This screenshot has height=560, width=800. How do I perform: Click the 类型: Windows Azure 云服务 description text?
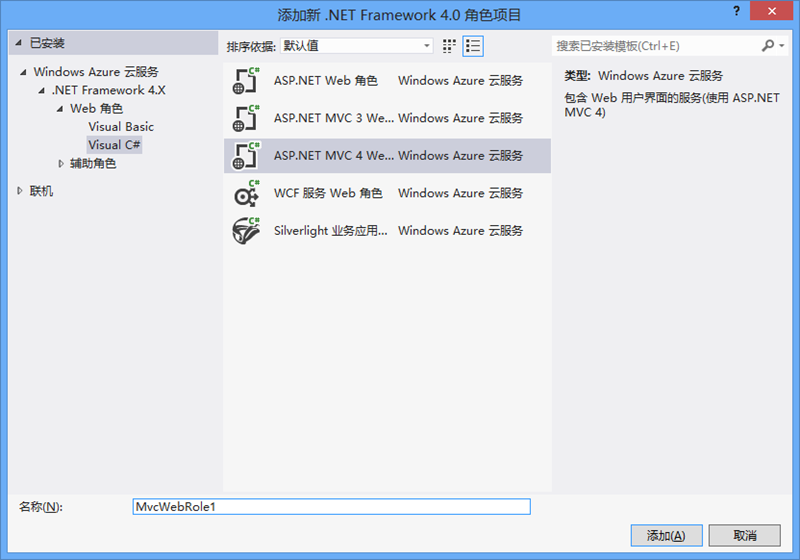click(643, 75)
